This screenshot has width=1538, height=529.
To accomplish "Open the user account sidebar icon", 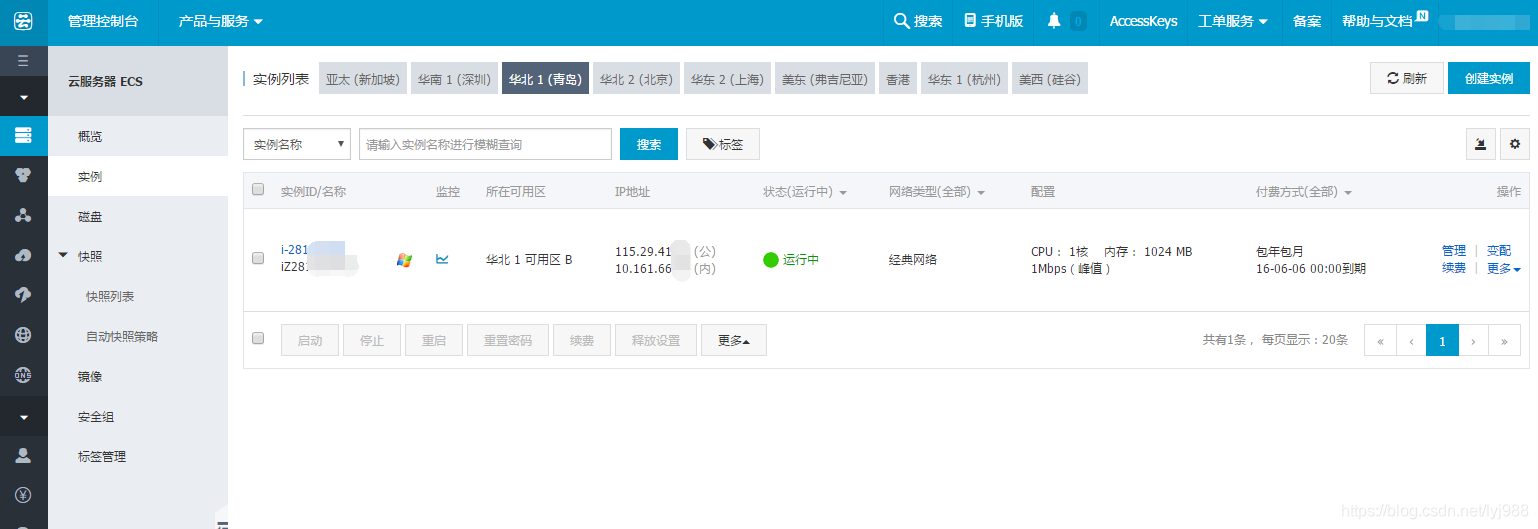I will [x=23, y=455].
